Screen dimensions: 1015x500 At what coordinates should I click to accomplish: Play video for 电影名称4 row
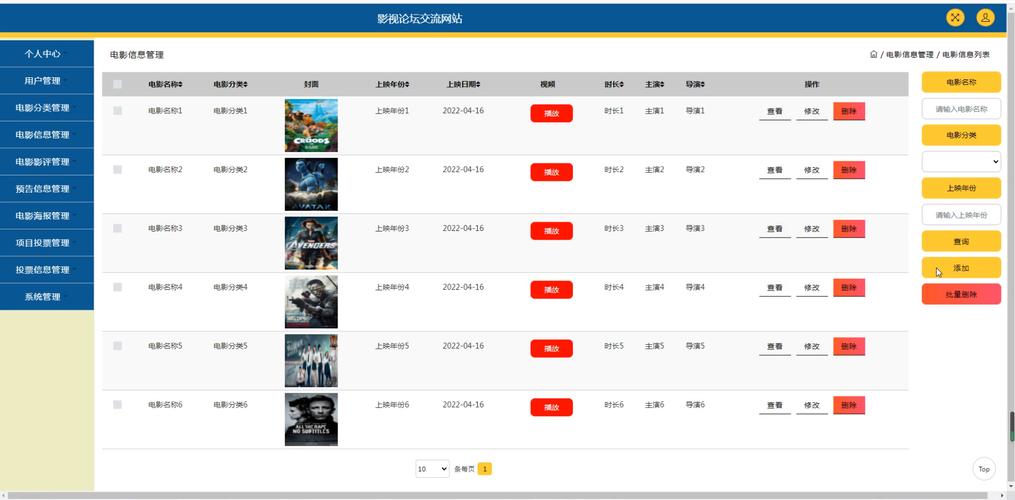tap(552, 290)
